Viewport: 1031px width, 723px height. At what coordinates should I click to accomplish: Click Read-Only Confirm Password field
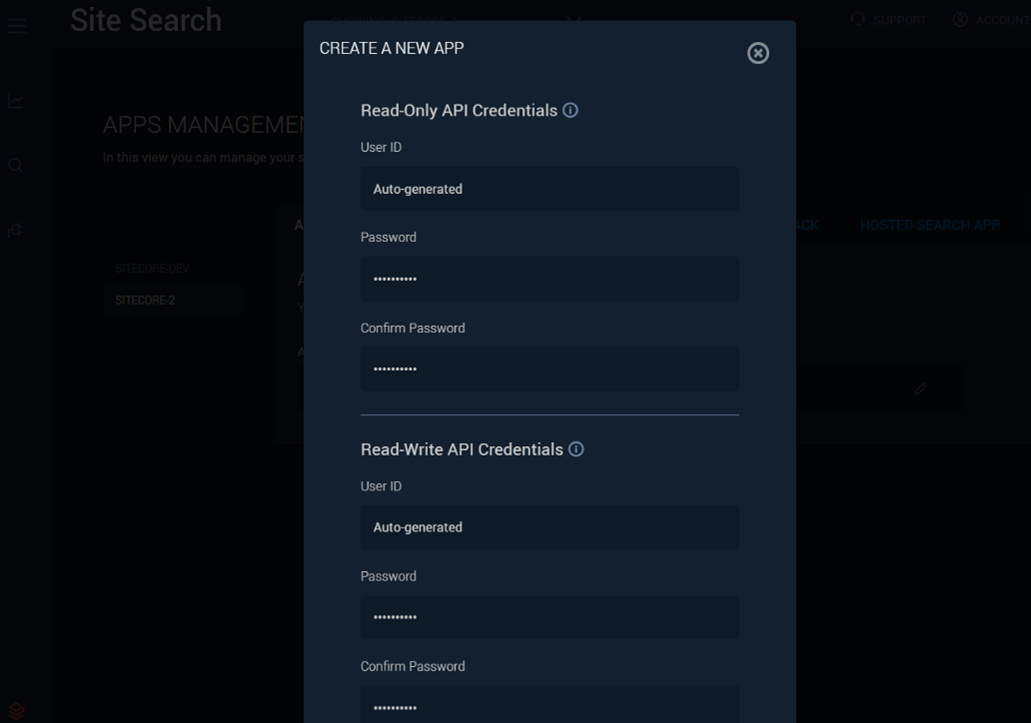pyautogui.click(x=549, y=369)
